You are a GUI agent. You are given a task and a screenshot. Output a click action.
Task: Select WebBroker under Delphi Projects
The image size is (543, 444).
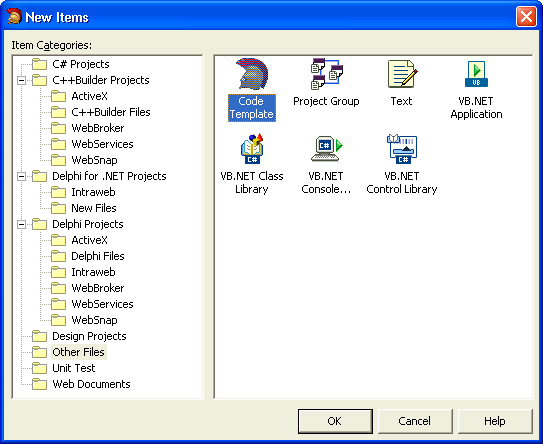click(98, 288)
